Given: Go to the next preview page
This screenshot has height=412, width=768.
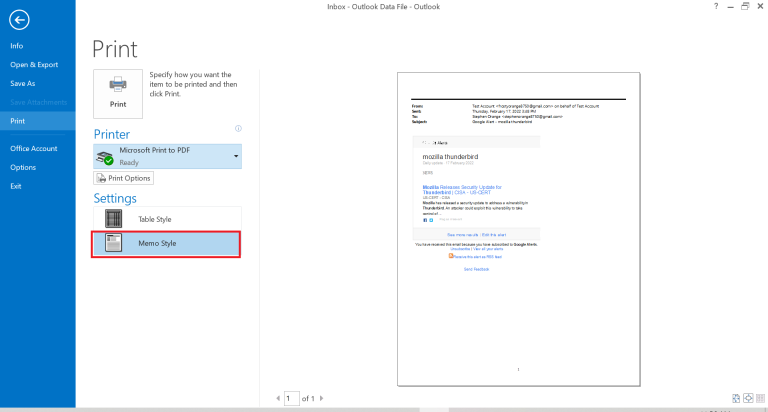Looking at the screenshot, I should pos(321,398).
